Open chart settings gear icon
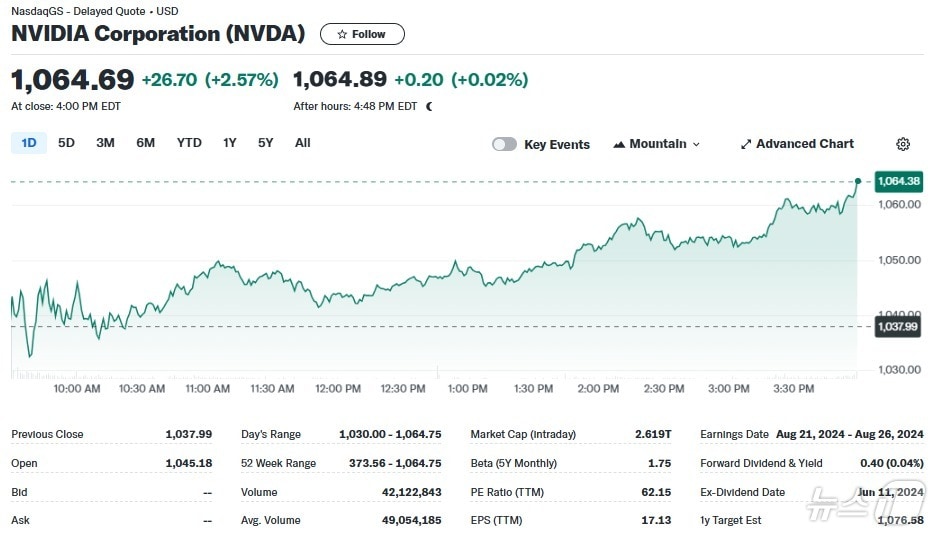 [903, 144]
